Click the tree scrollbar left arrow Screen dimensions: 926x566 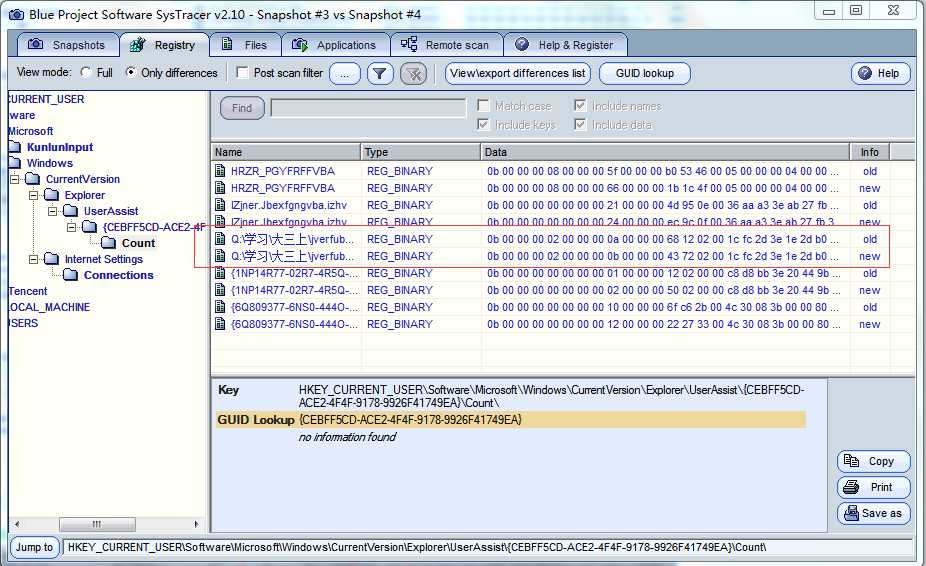pyautogui.click(x=17, y=524)
